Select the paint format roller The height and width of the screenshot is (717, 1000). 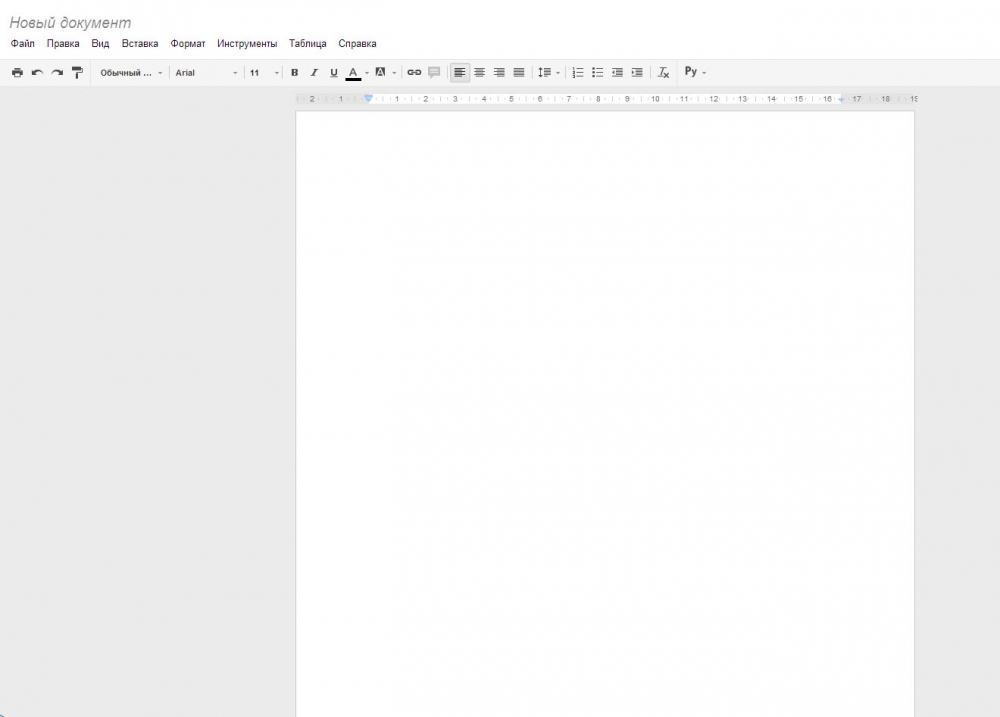click(77, 73)
